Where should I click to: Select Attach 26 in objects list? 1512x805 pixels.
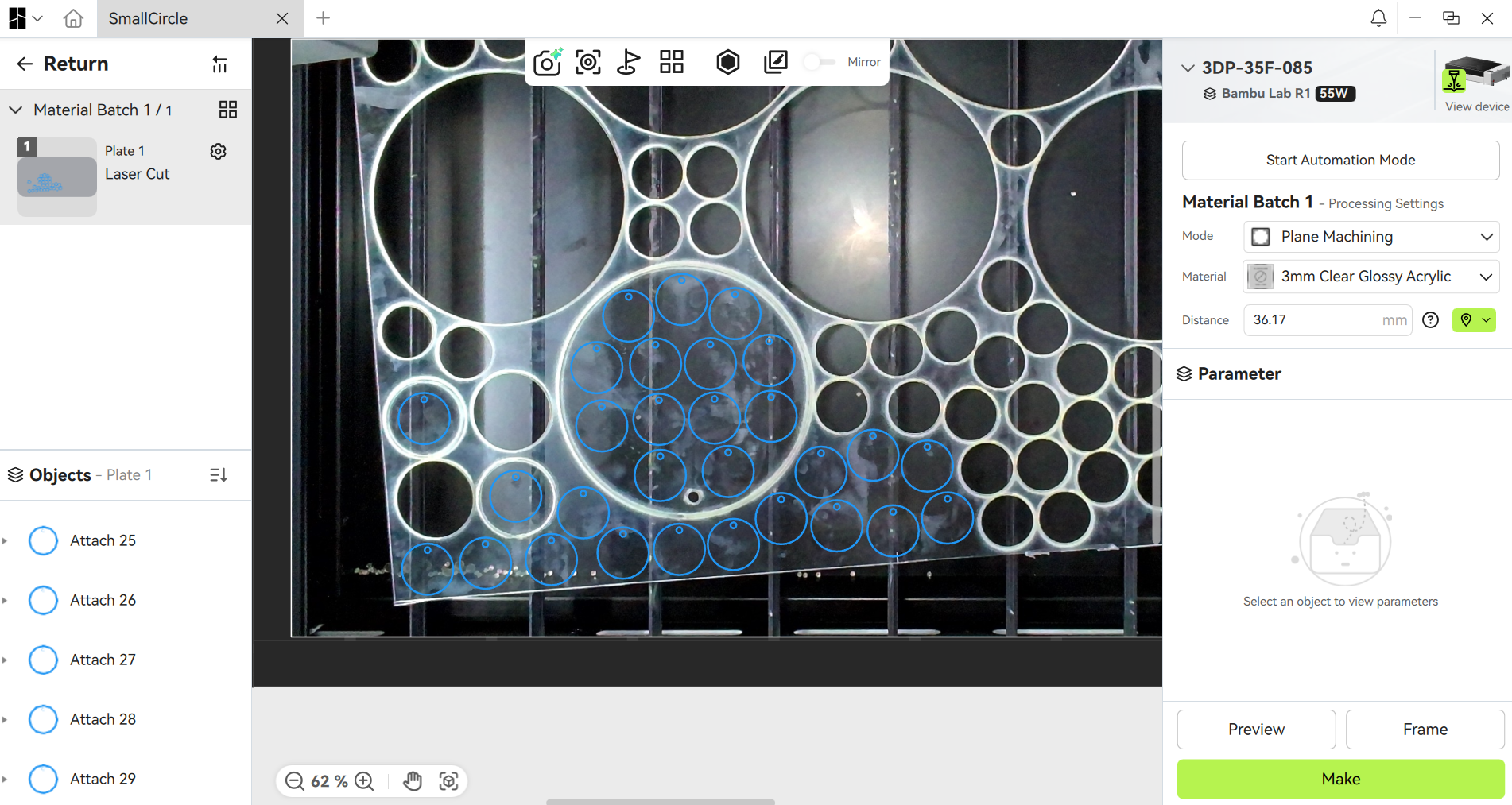[x=126, y=600]
